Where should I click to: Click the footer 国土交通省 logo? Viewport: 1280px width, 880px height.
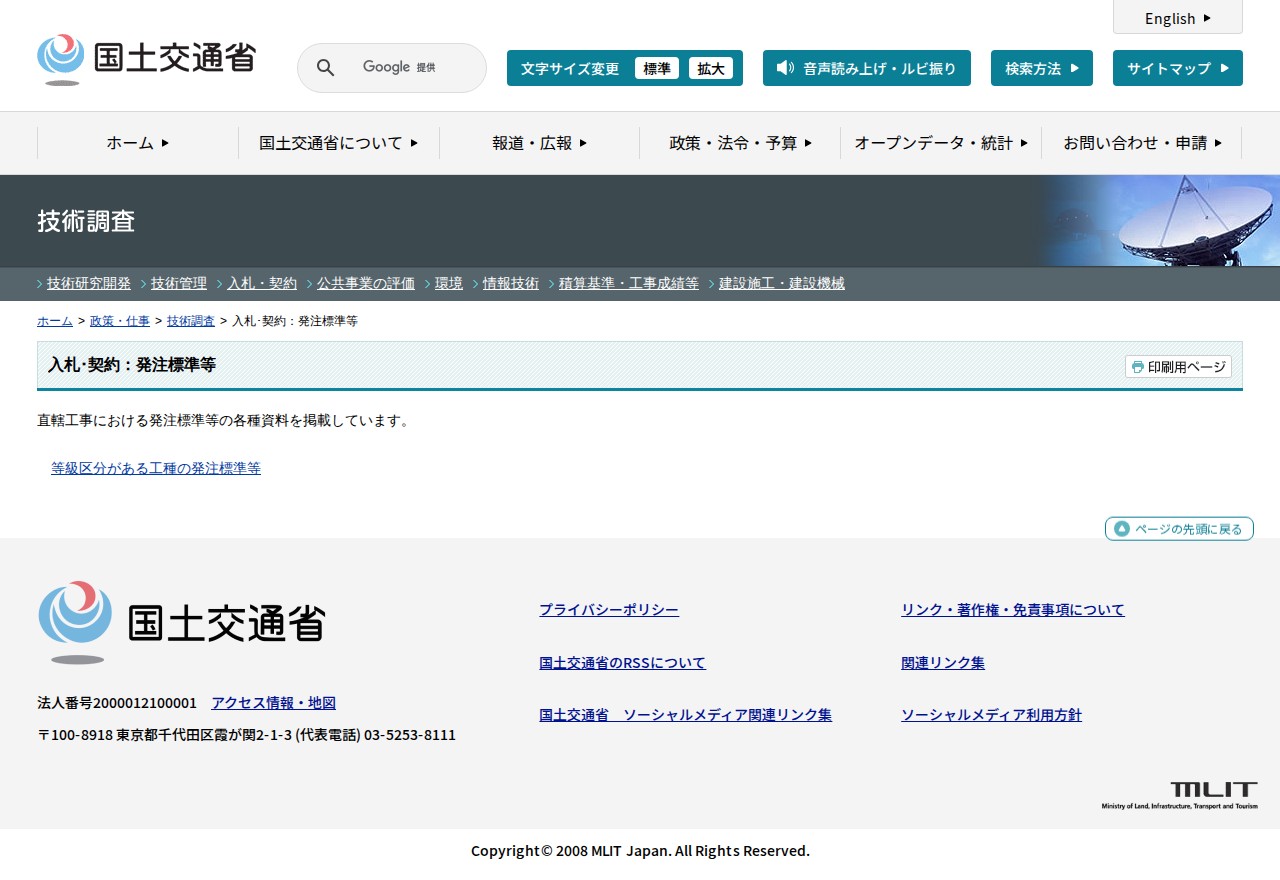[181, 622]
